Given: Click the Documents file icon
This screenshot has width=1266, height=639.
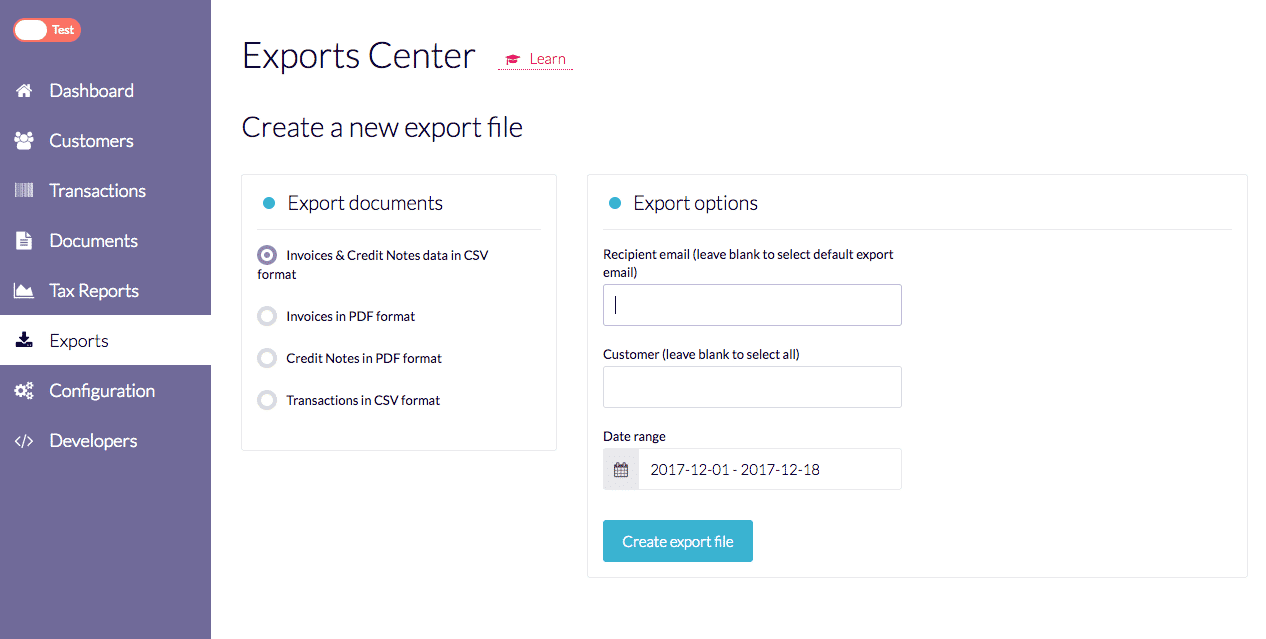Looking at the screenshot, I should coord(24,241).
